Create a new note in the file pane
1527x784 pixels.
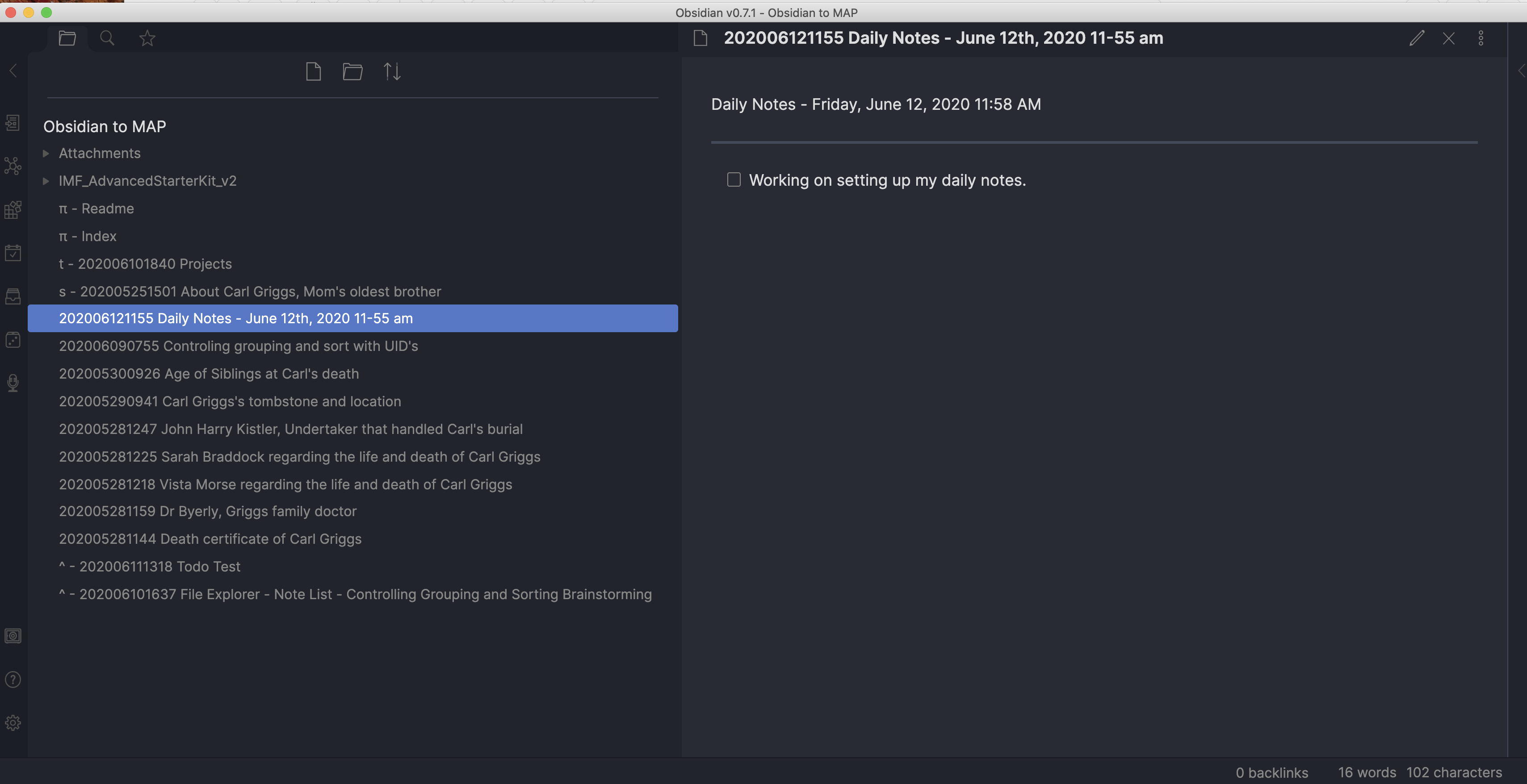(x=314, y=71)
